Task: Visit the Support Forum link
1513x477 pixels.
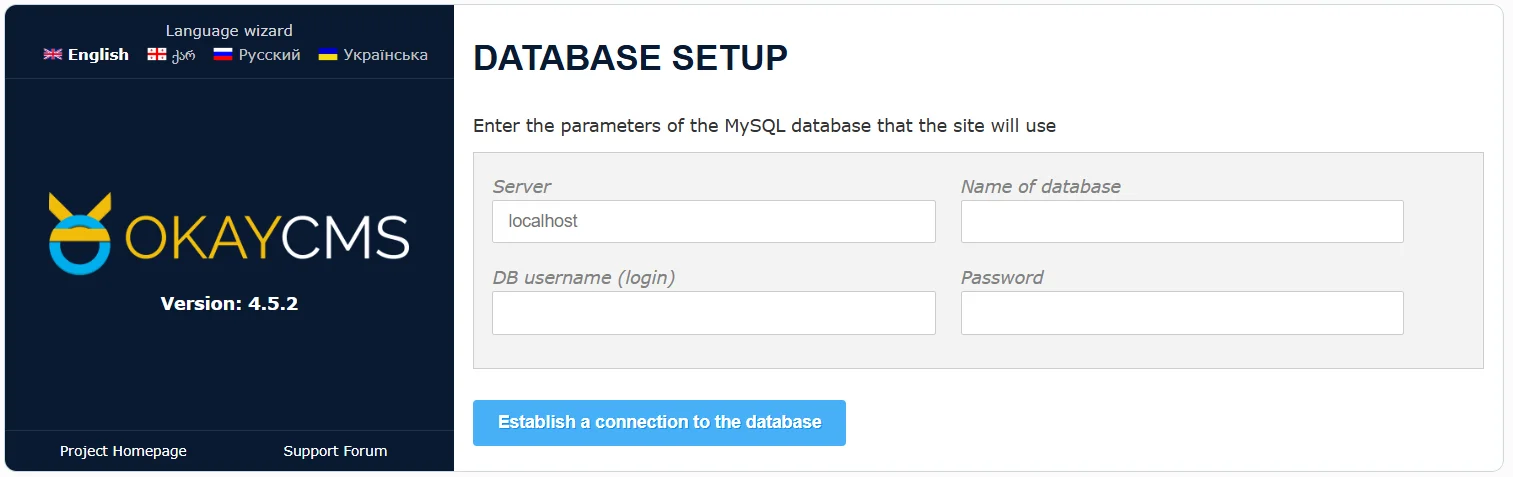Action: [335, 451]
